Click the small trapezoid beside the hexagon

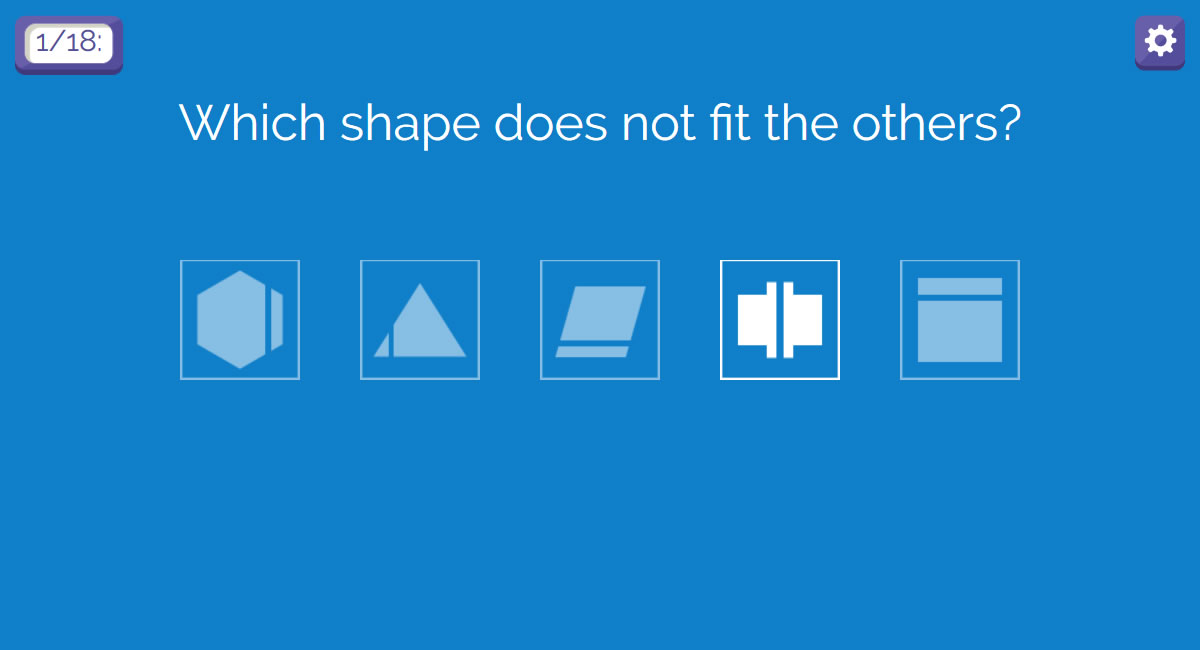pos(277,320)
